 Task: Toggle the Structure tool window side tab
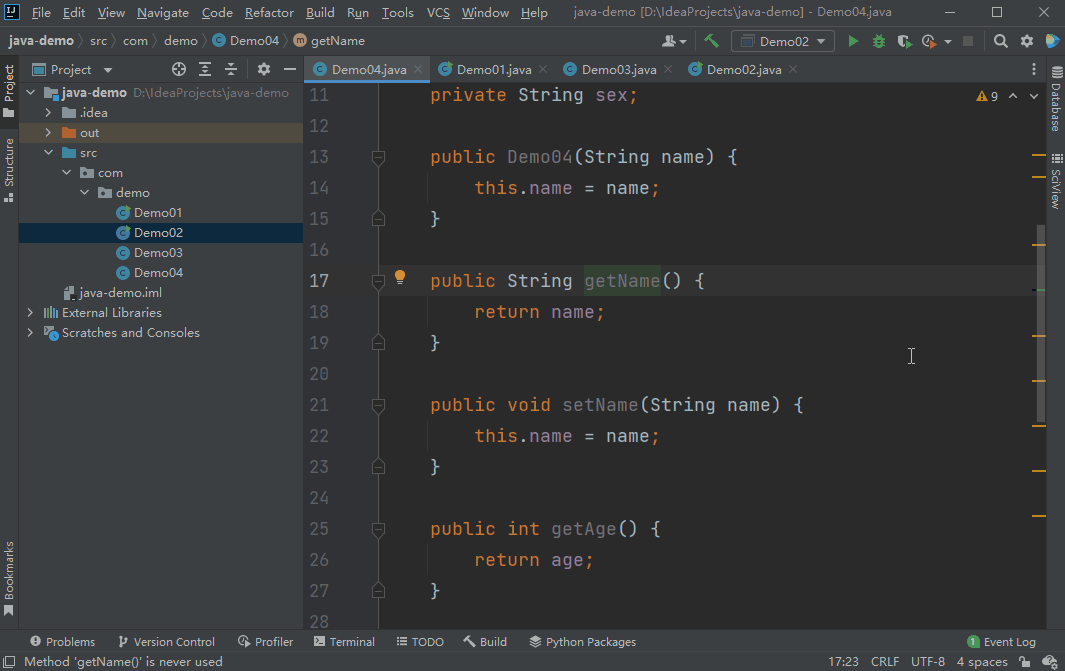click(x=9, y=168)
